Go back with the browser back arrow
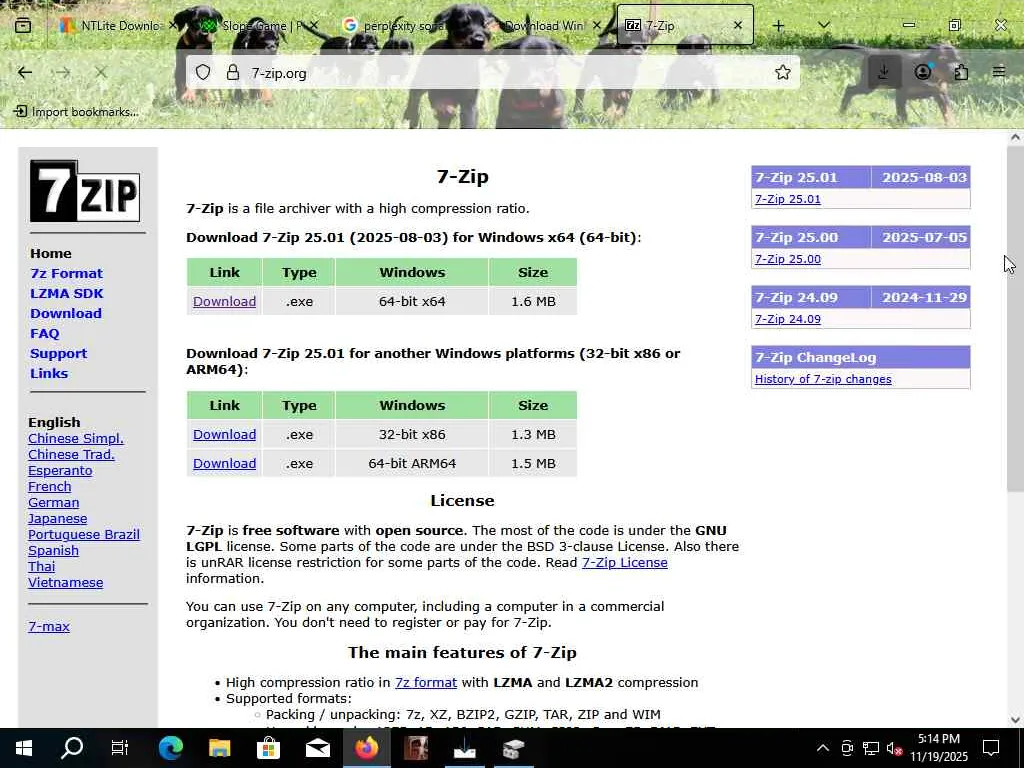The width and height of the screenshot is (1024, 768). pyautogui.click(x=25, y=72)
